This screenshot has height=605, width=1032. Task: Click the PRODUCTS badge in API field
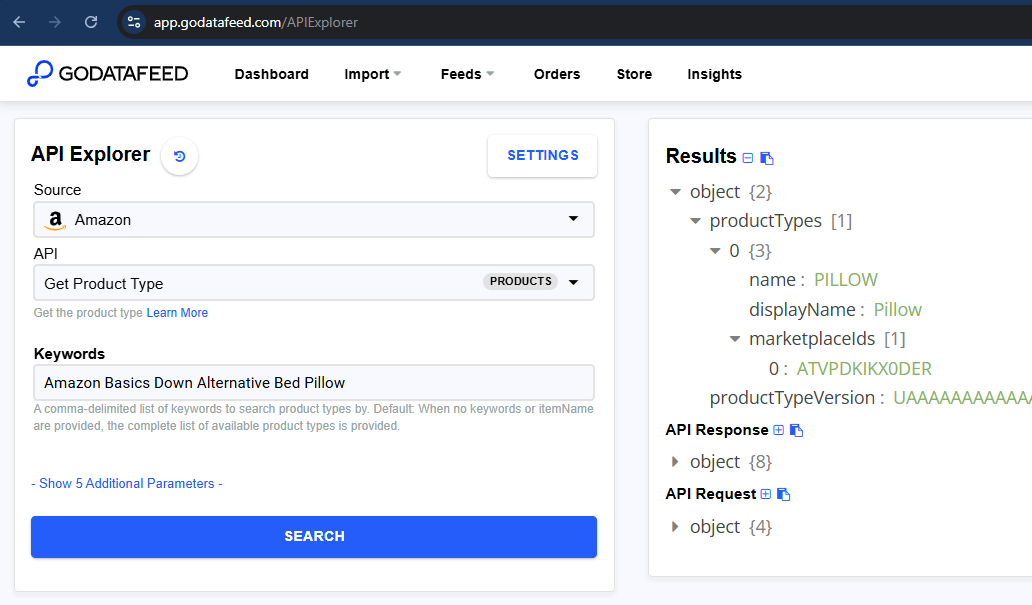point(521,281)
